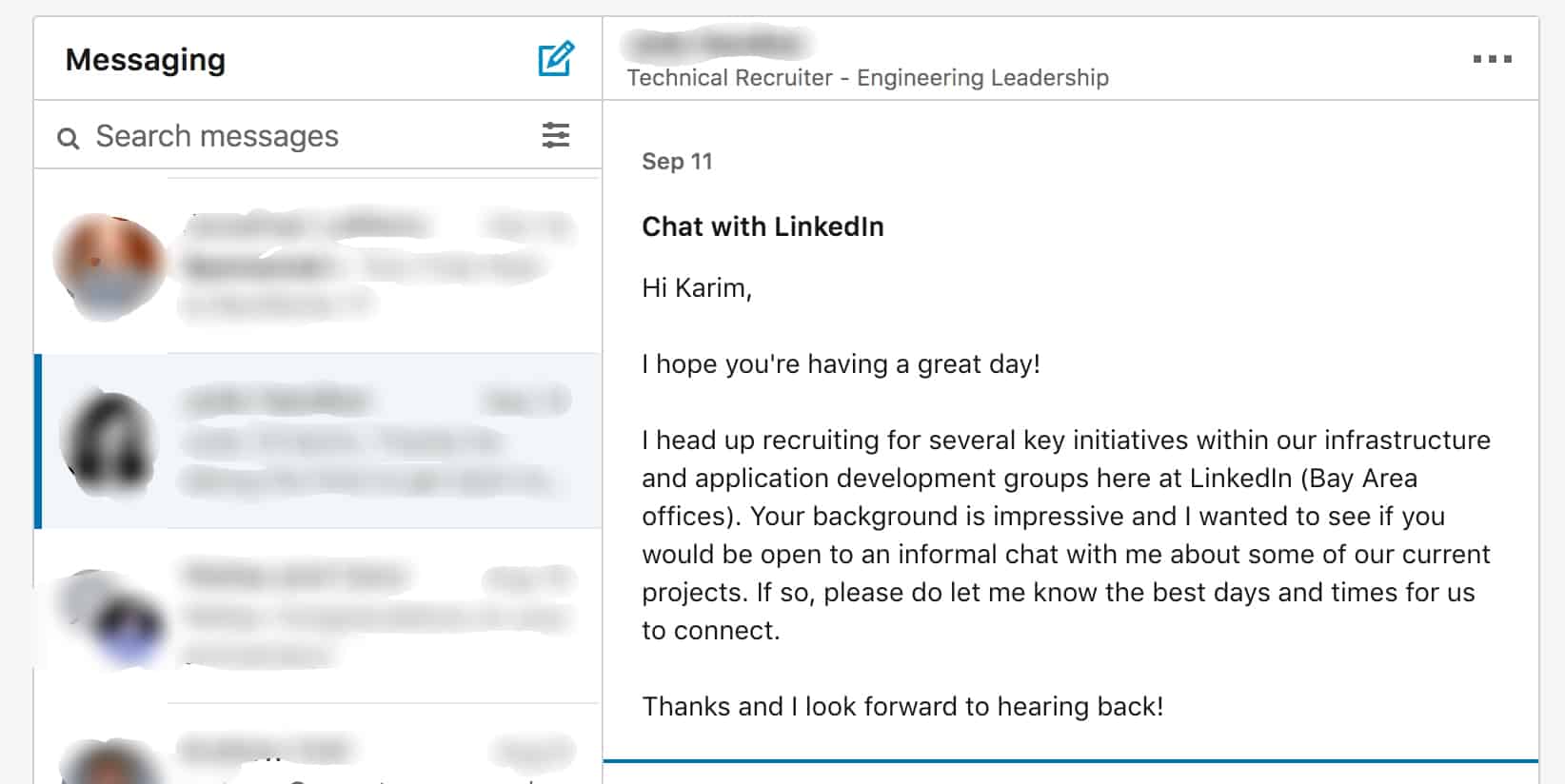Click the Technical Recruiter - Engineering Leadership headline

(x=867, y=78)
